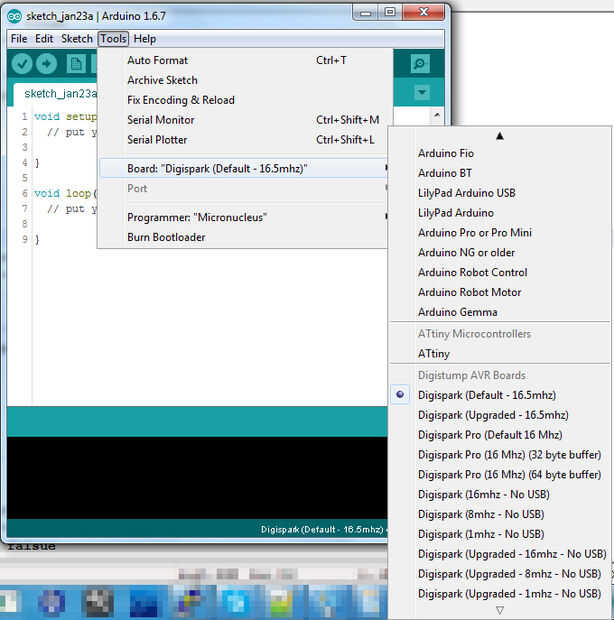Viewport: 614px width, 620px height.
Task: Expand the greyed Port submenu
Action: coord(244,189)
